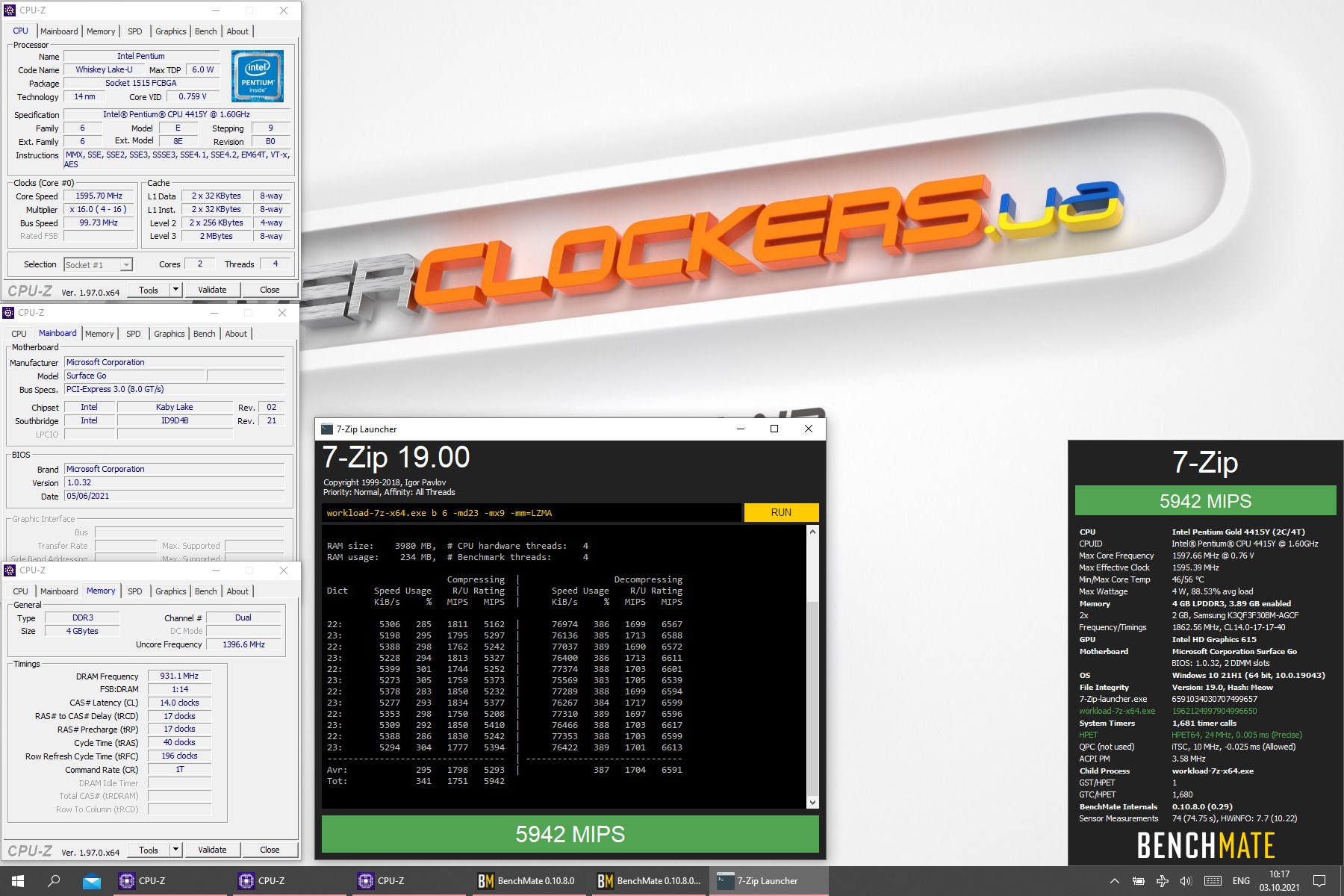Click workload-7z-x64.exe green entry in BenchMate

[x=1117, y=711]
